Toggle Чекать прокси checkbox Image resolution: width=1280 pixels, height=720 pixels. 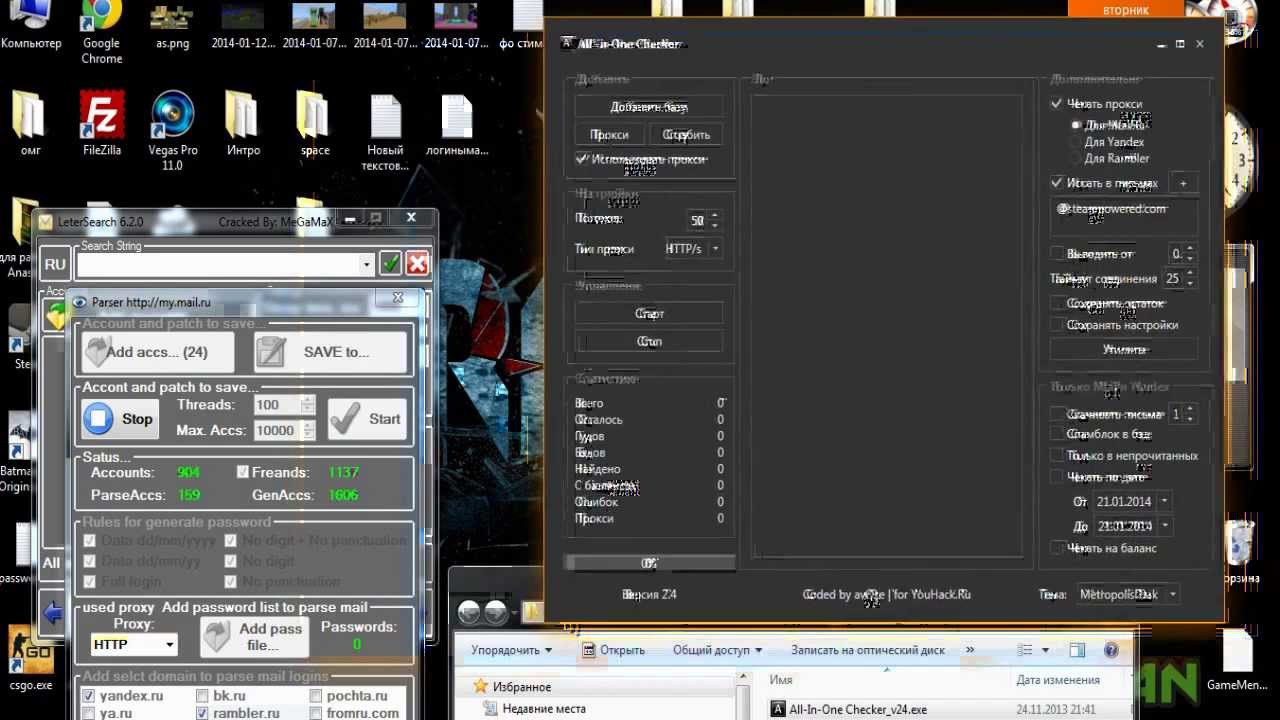click(1056, 104)
